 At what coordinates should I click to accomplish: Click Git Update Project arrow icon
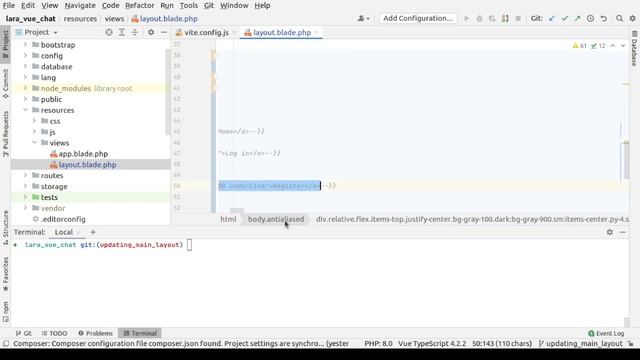552,18
